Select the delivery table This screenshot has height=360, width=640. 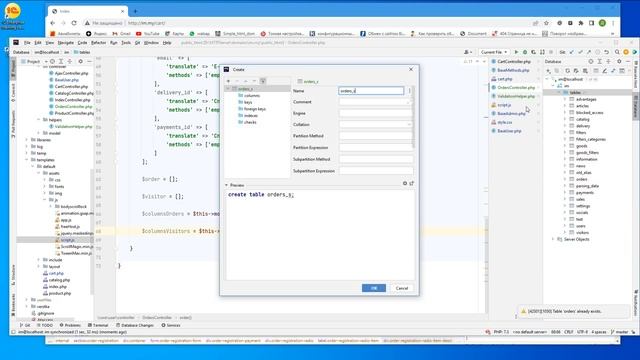(583, 126)
